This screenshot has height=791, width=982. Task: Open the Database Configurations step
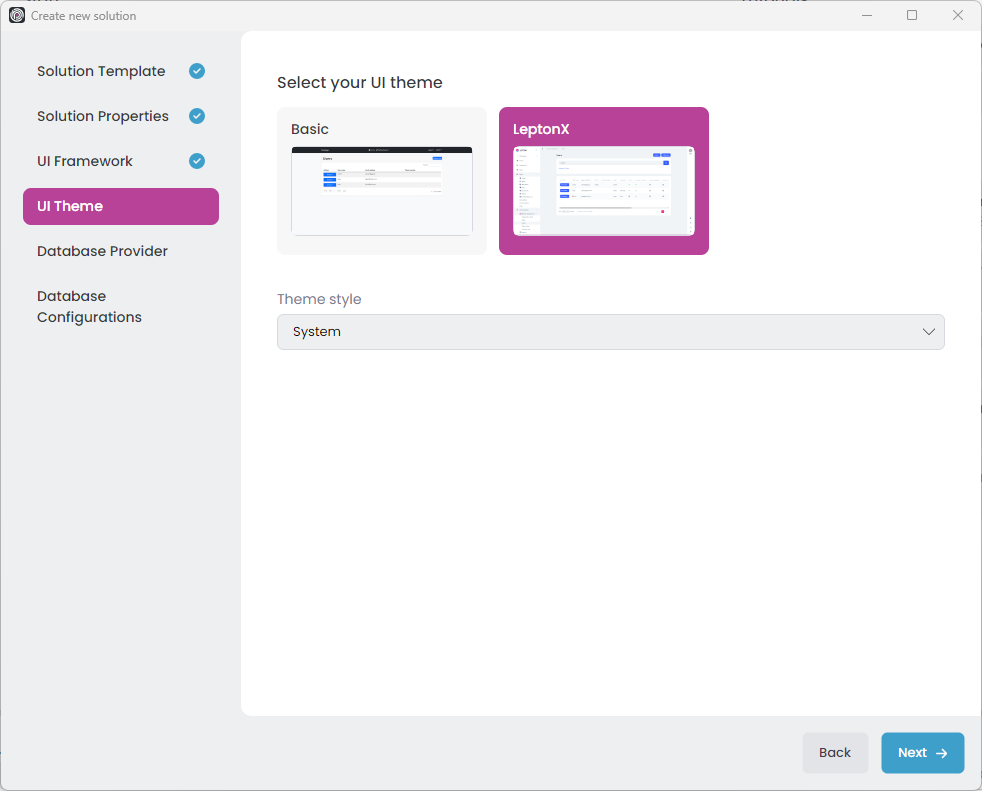121,306
